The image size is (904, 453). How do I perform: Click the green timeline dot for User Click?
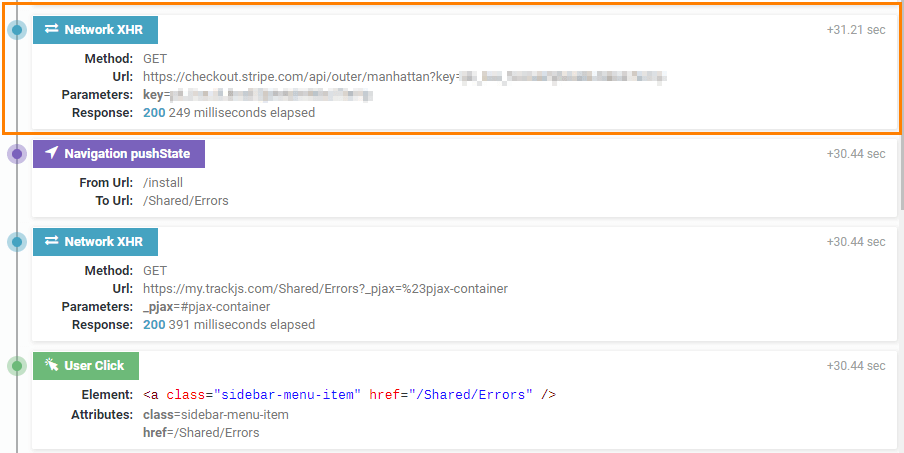click(x=17, y=366)
